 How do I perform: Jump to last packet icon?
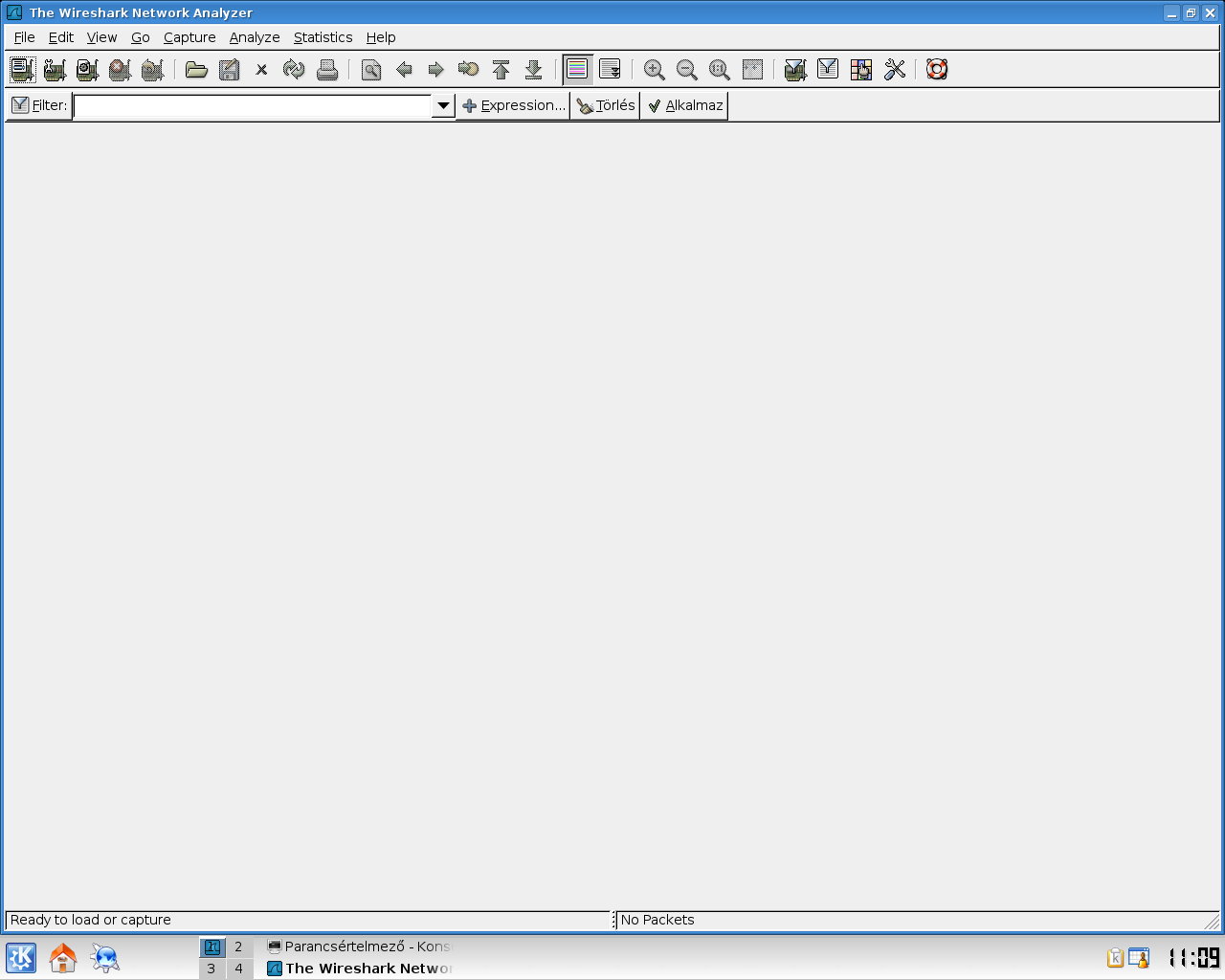[x=533, y=69]
